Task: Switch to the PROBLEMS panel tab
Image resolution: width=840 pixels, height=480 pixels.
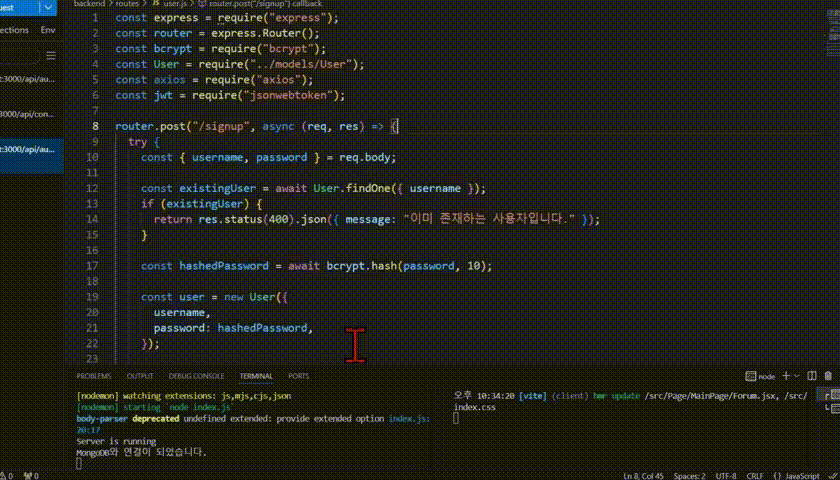Action: [x=94, y=376]
